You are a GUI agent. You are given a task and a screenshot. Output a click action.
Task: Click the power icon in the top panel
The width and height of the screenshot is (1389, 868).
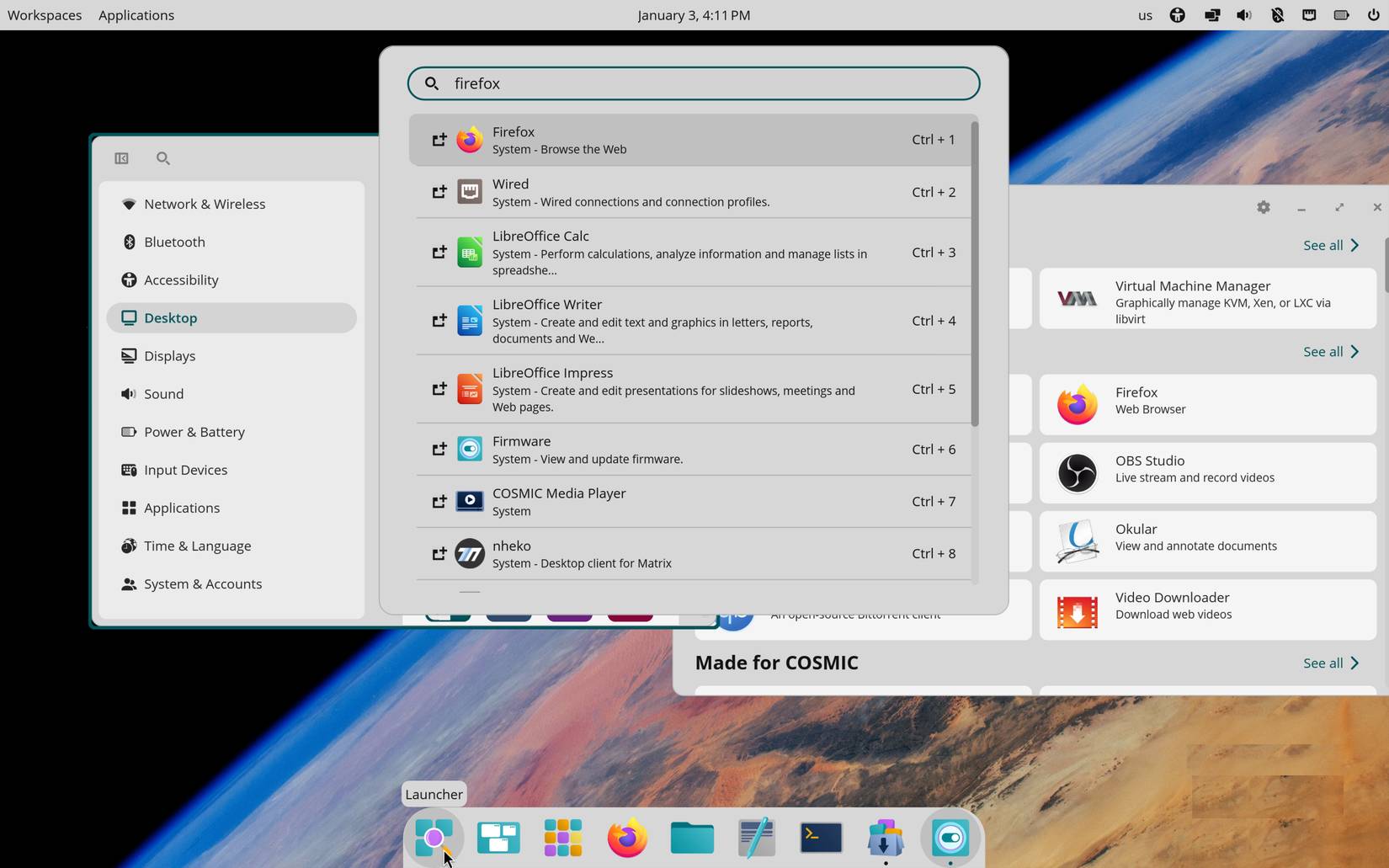click(x=1374, y=14)
